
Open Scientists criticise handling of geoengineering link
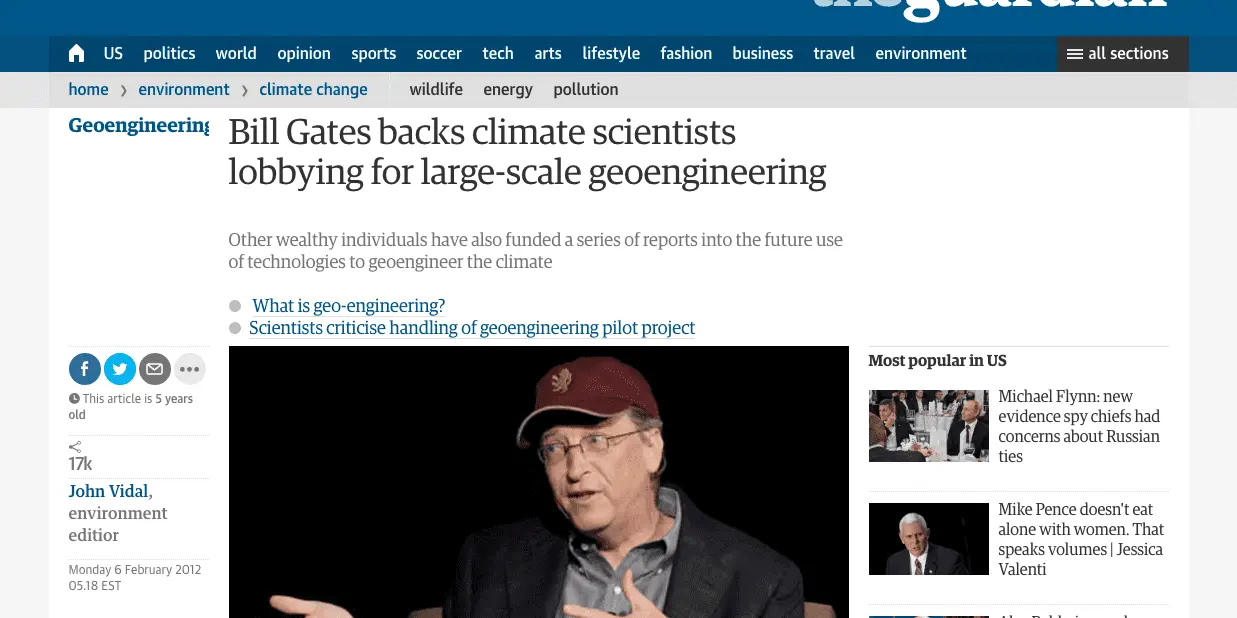click(471, 328)
